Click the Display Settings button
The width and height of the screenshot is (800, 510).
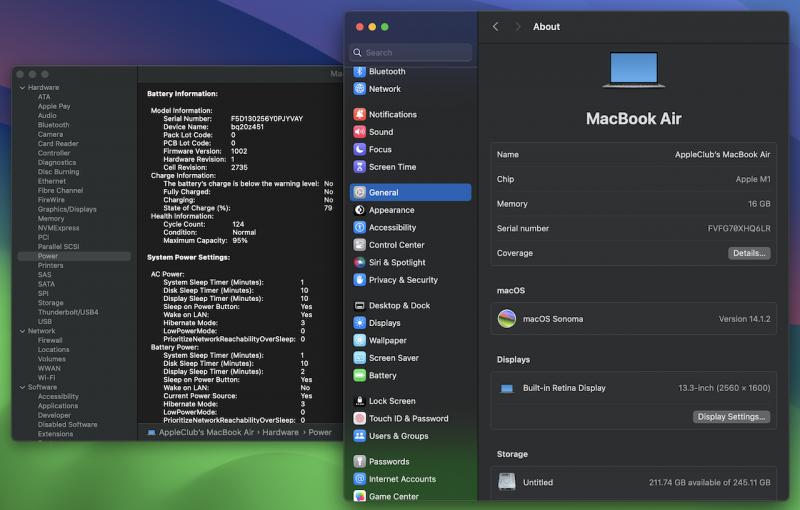732,417
